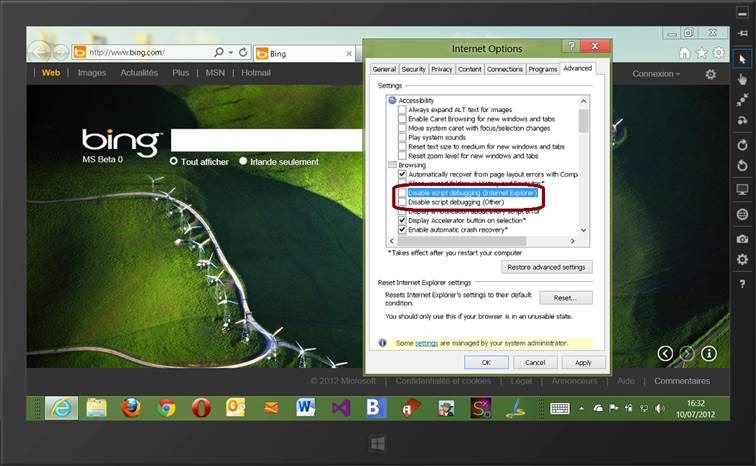This screenshot has height=466, width=756.
Task: Open Visual Studio from the taskbar
Action: [341, 407]
